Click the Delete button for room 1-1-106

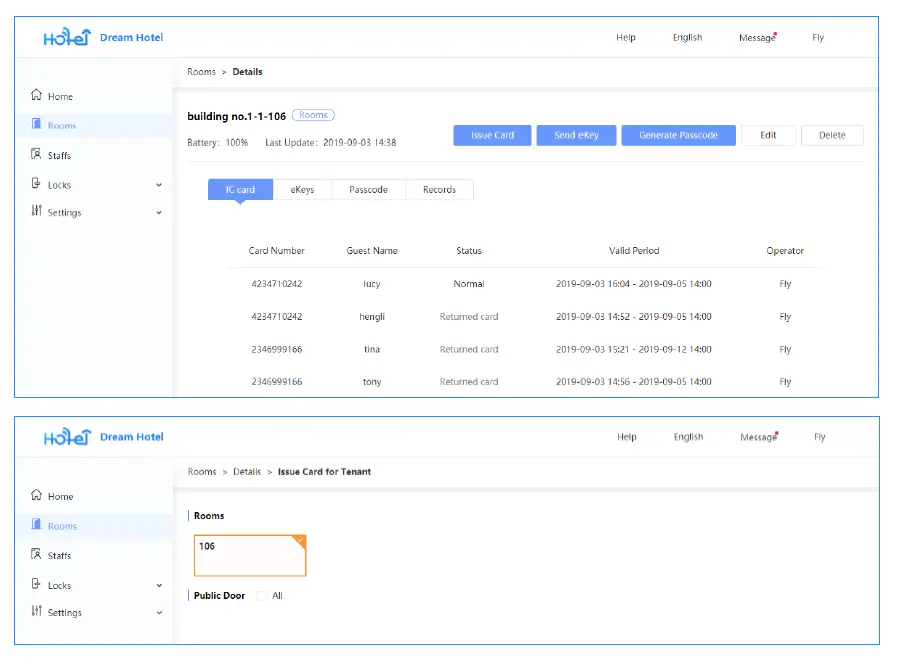pyautogui.click(x=832, y=136)
